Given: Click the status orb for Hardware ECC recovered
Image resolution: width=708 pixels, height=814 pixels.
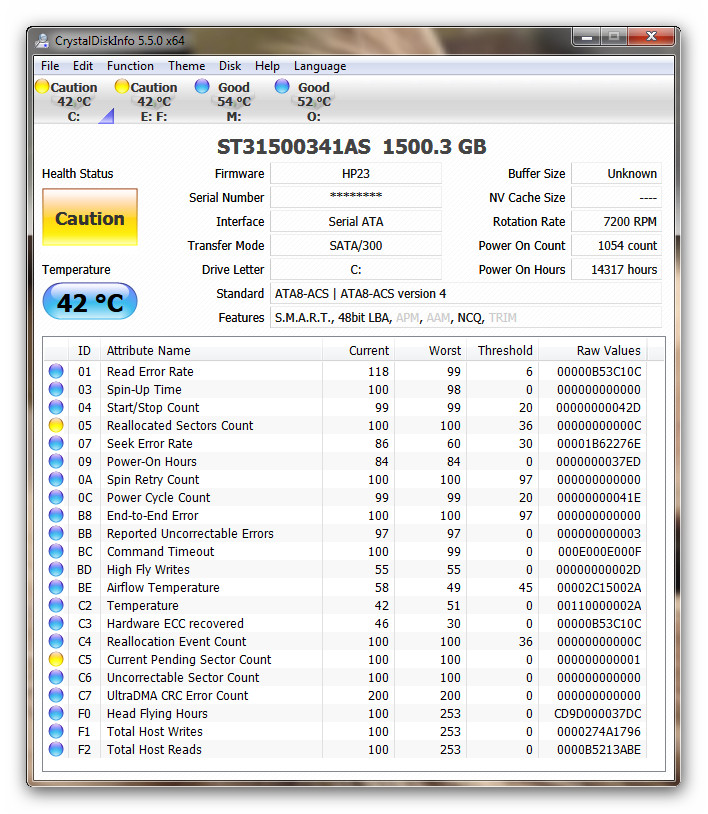Looking at the screenshot, I should pyautogui.click(x=56, y=623).
